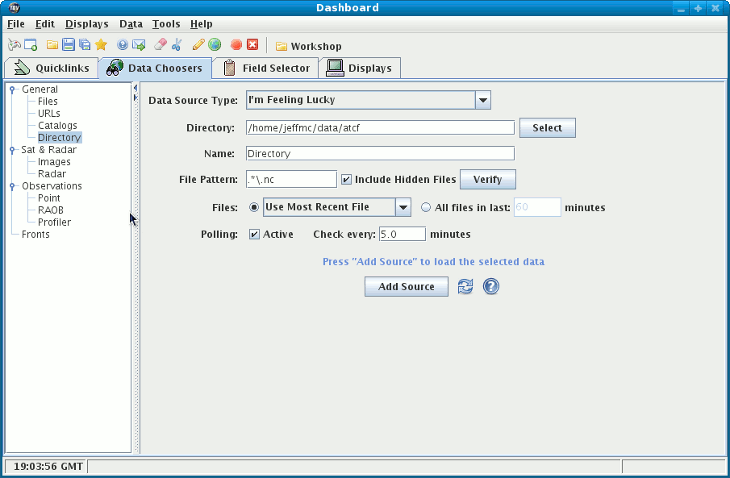Viewport: 730px width, 478px height.
Task: Click the eraser icon in the toolbar
Action: pos(160,45)
